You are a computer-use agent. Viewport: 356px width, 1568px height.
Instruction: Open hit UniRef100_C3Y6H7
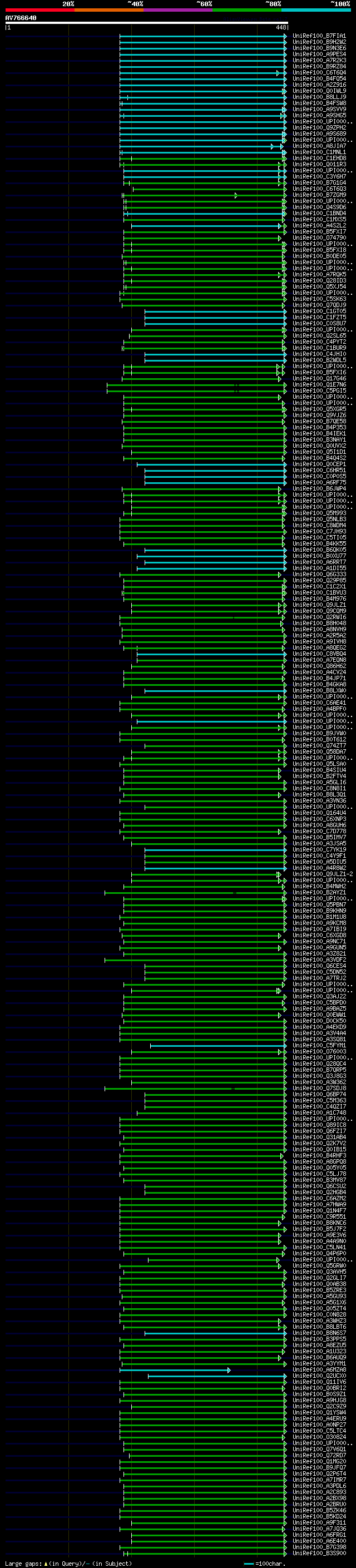[x=319, y=177]
